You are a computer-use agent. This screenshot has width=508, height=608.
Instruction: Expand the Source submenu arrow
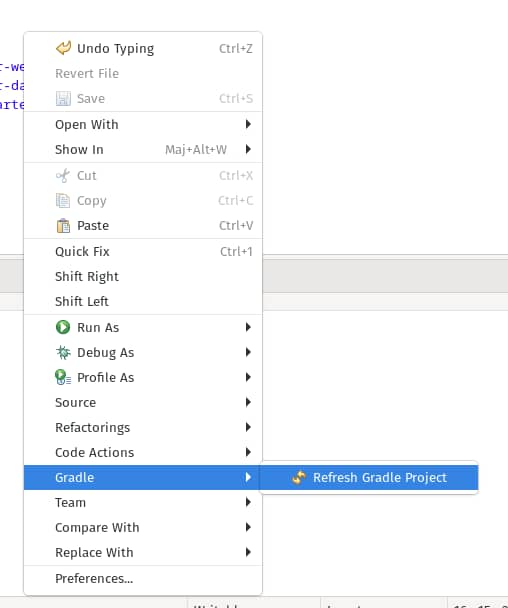point(248,402)
